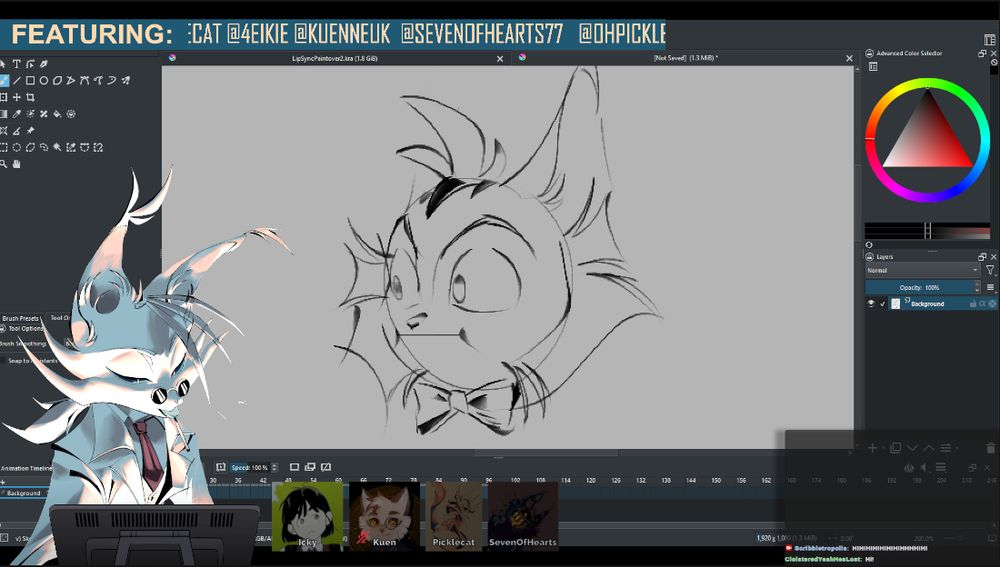Select the Dynamic Brush tool
1000x567 pixels.
tap(112, 80)
